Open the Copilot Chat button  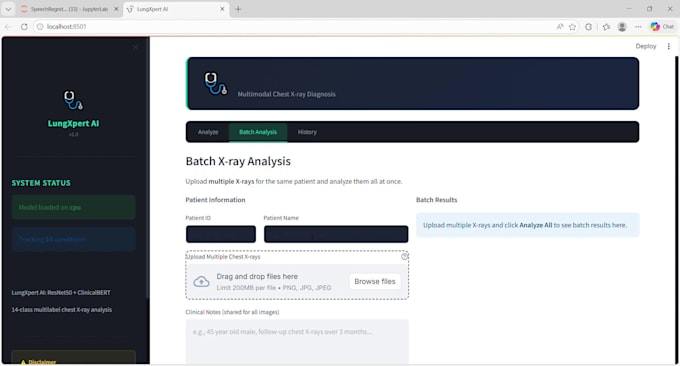tap(662, 26)
